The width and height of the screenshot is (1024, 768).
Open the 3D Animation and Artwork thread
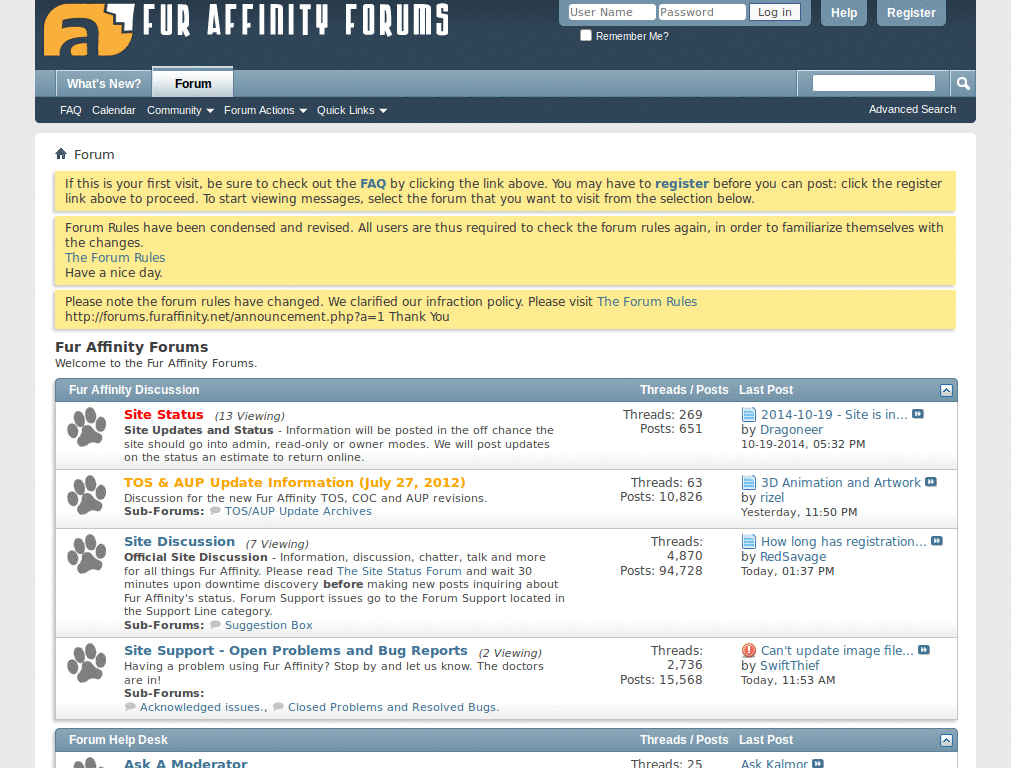coord(840,482)
